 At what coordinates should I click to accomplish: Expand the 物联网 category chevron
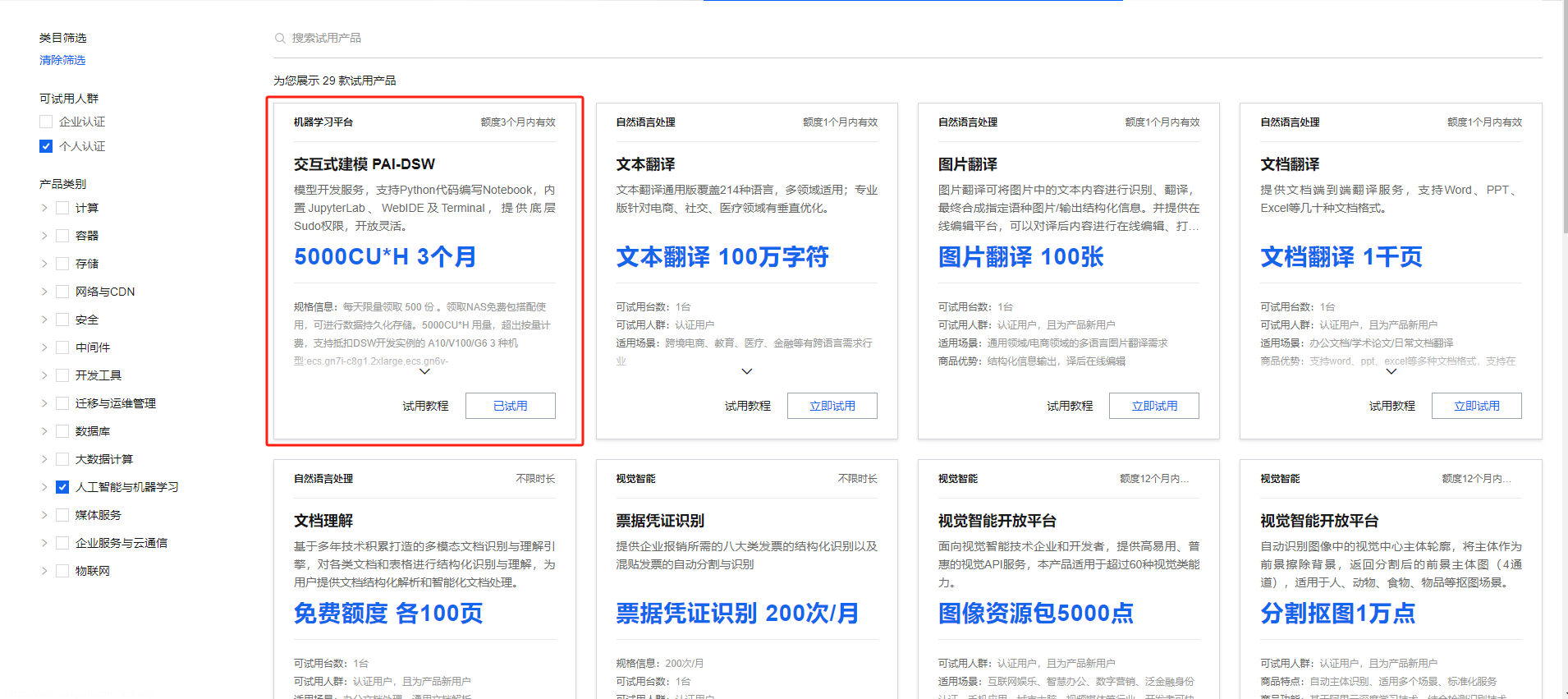(44, 571)
